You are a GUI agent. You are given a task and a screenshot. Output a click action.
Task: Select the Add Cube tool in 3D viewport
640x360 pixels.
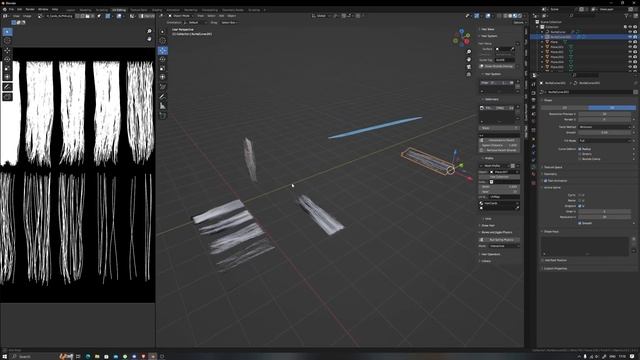162,116
